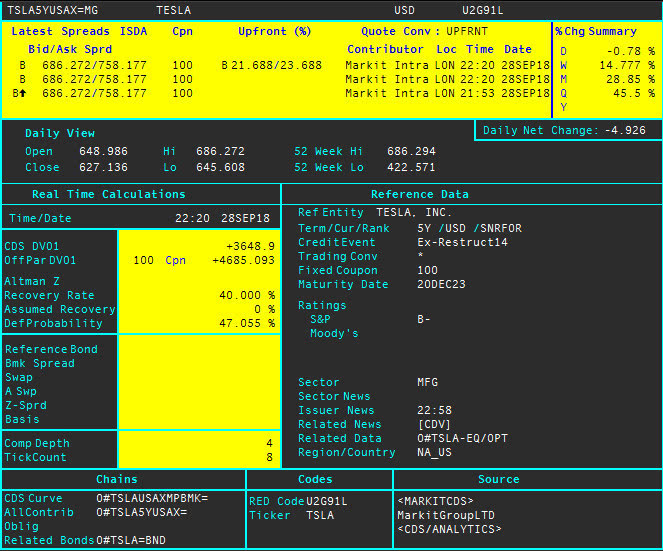
Task: Click the S&P rating B-
Action: pos(423,319)
